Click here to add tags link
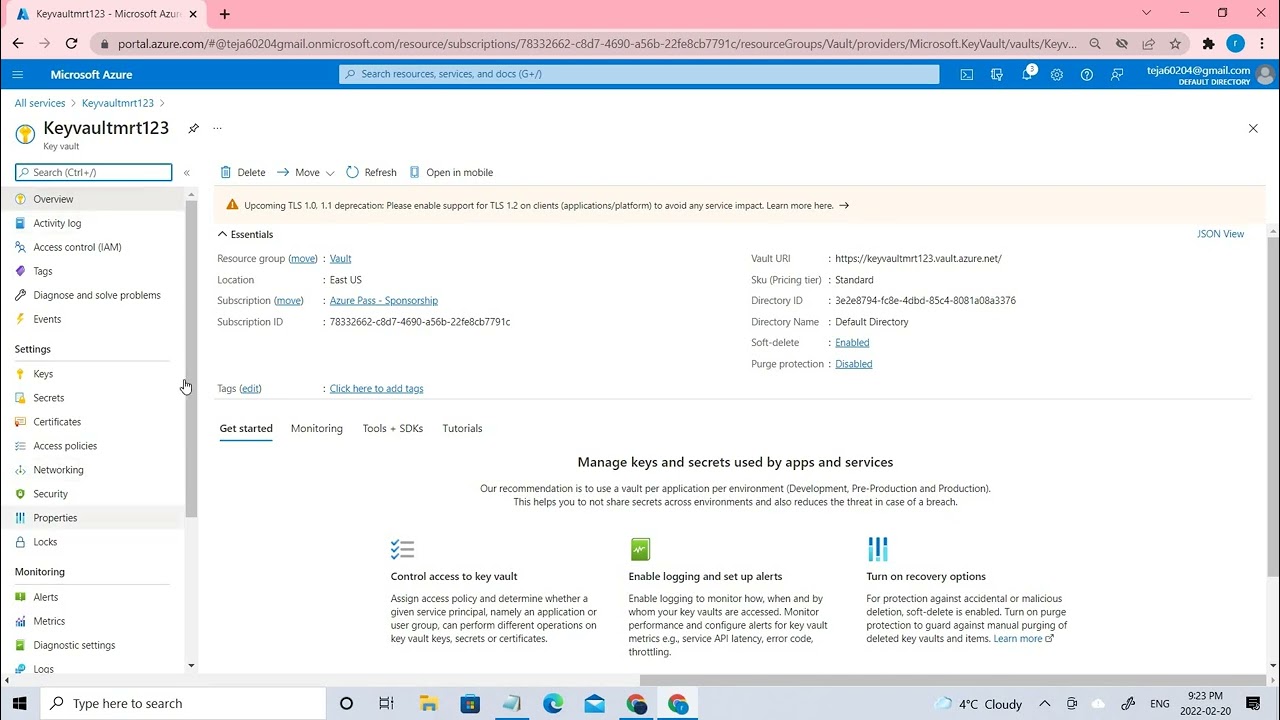Image resolution: width=1280 pixels, height=720 pixels. pyautogui.click(x=376, y=388)
